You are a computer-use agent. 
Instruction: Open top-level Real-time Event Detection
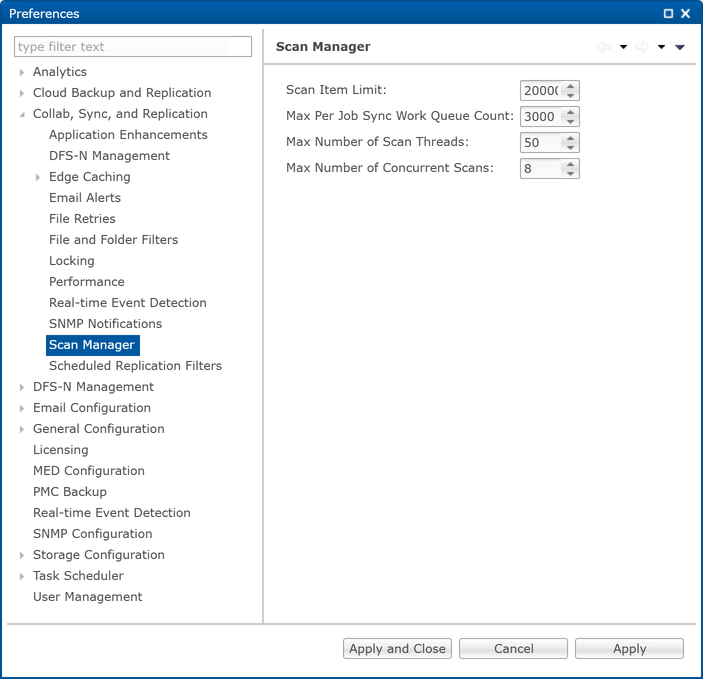[x=112, y=513]
